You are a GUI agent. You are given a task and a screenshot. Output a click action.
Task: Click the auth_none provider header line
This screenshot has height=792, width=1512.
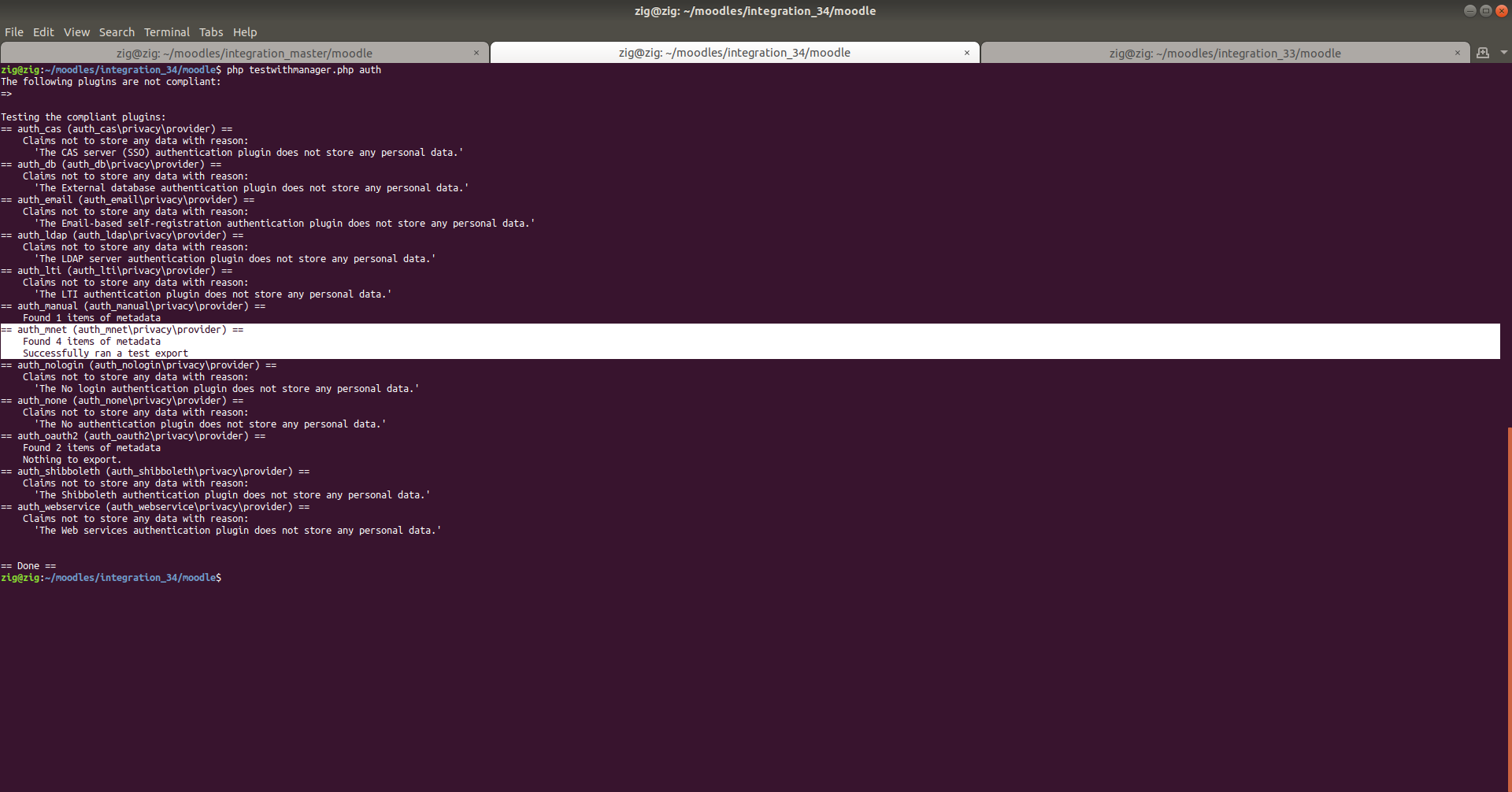pyautogui.click(x=122, y=401)
